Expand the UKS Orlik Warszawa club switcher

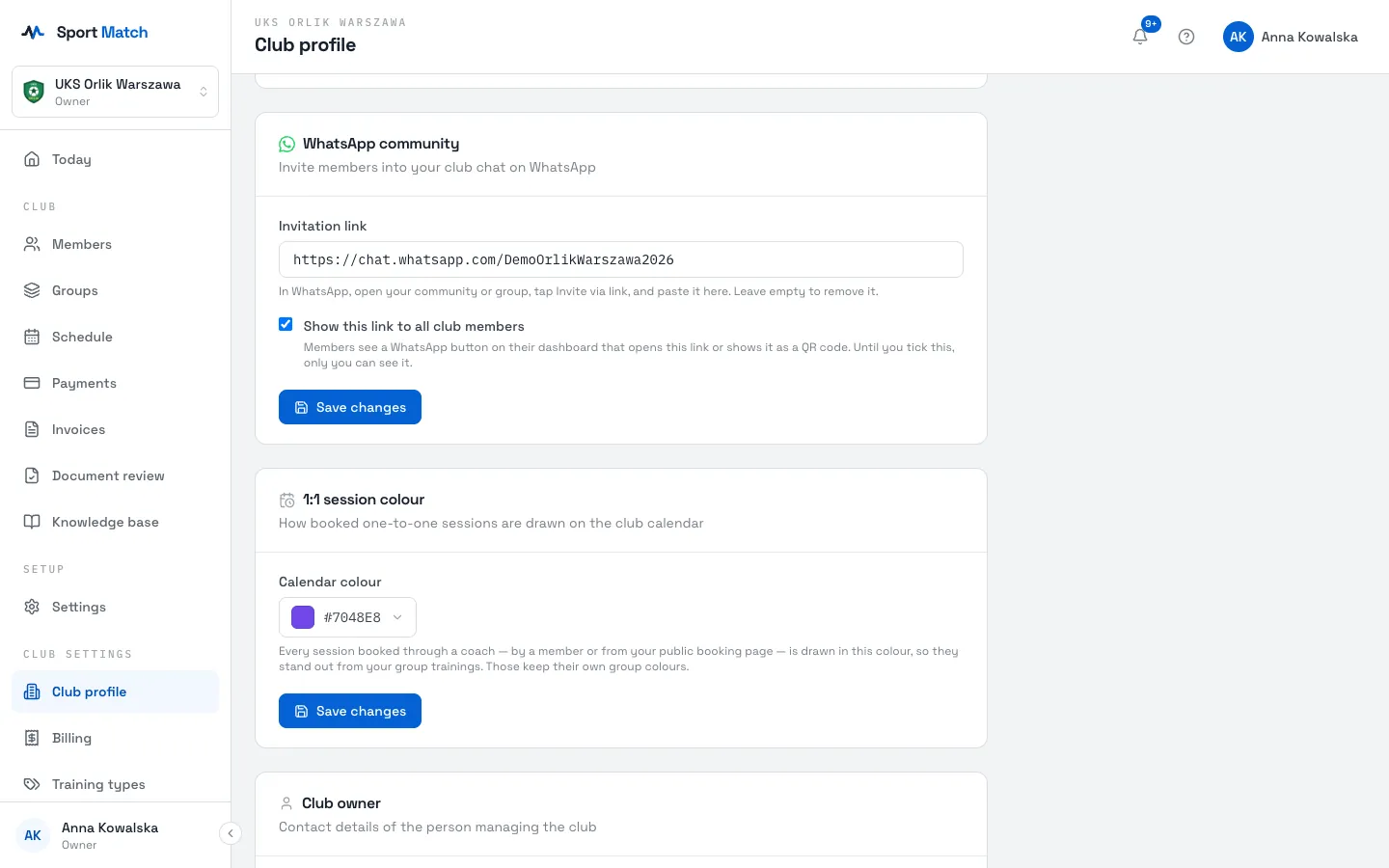tap(115, 92)
